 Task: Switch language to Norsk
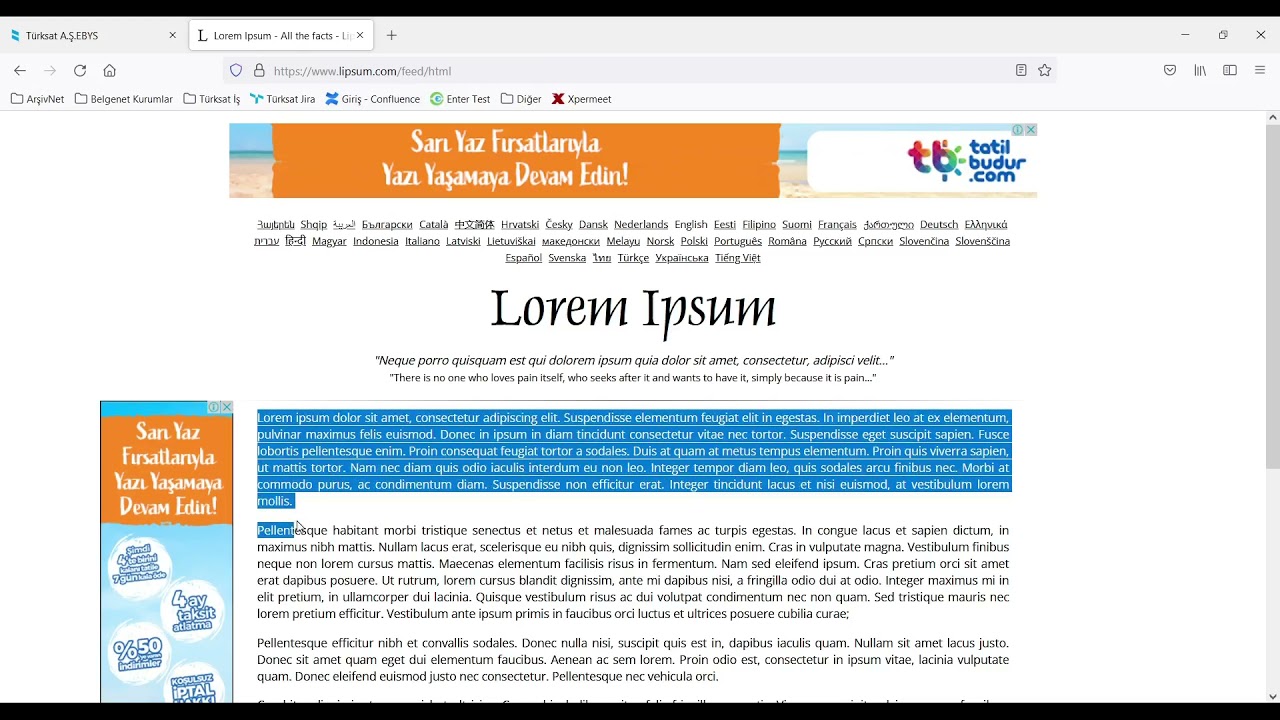pyautogui.click(x=660, y=241)
